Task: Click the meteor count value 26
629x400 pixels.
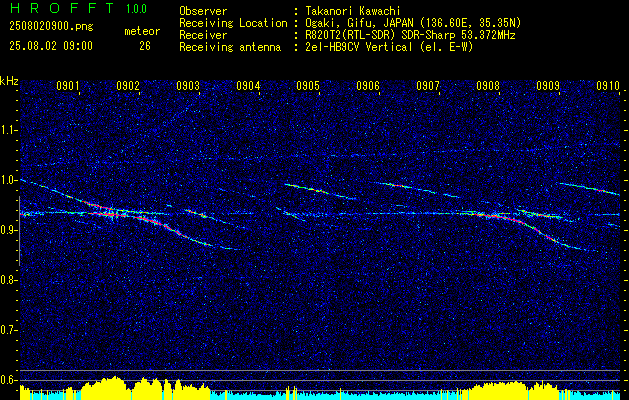Action: 145,46
